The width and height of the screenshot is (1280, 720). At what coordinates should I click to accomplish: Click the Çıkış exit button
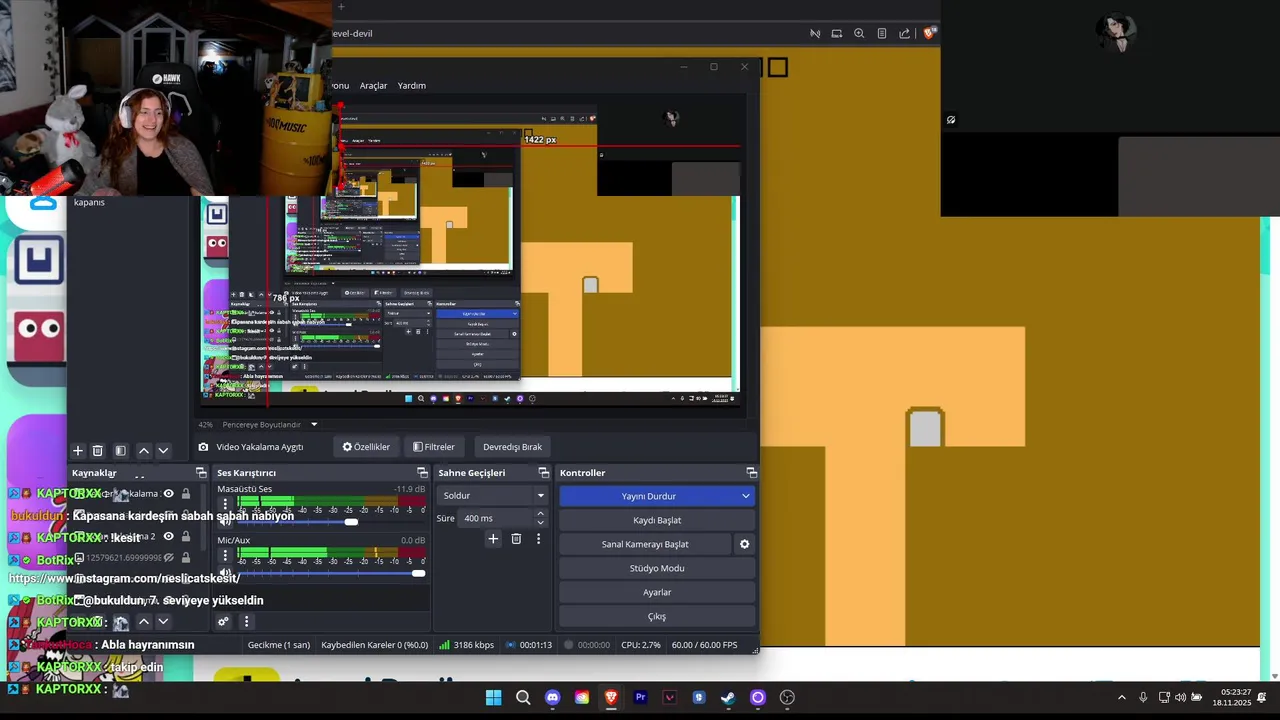click(657, 616)
